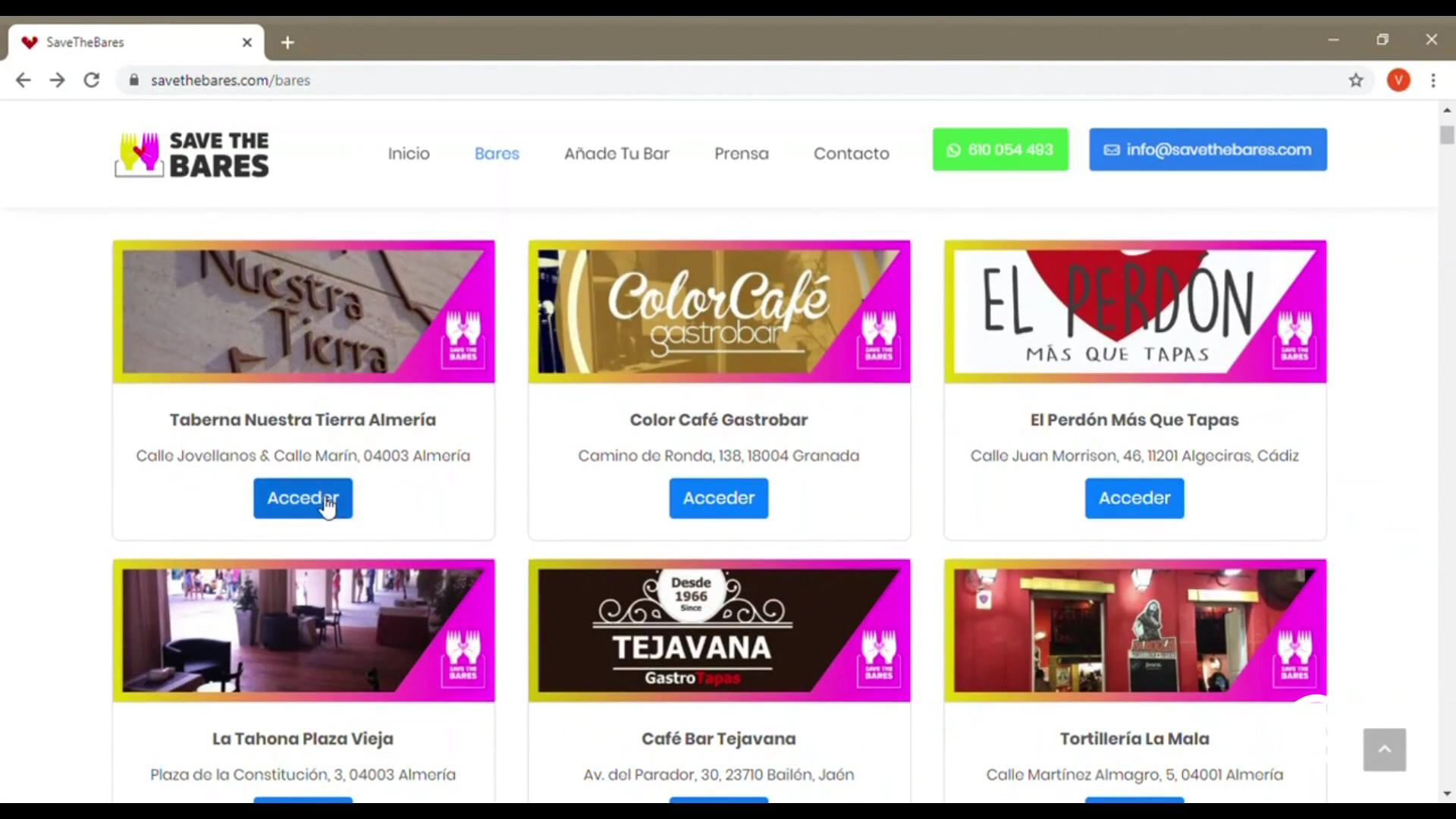Navigate to Contacto

851,154
